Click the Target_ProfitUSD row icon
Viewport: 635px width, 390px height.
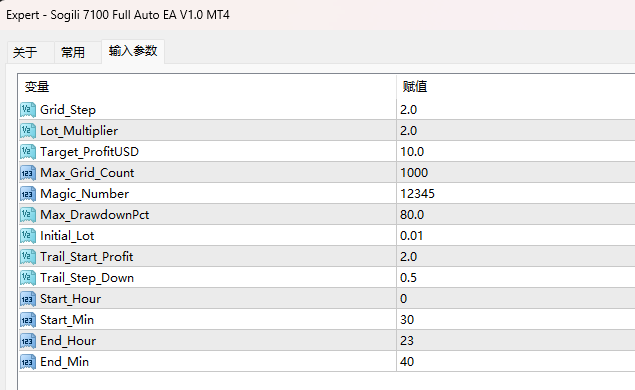pos(28,152)
